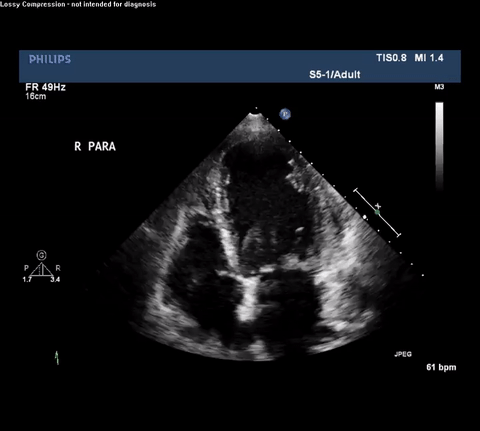Click the TIS0.8 thermal index readout
This screenshot has height=431, width=480.
pos(391,58)
